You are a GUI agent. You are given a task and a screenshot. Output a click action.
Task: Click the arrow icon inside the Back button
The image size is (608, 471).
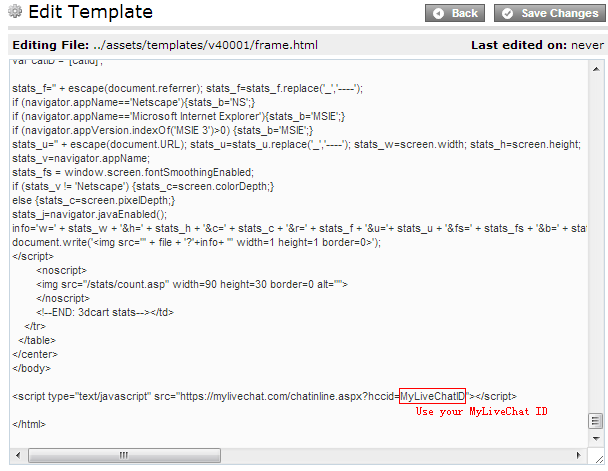tap(436, 13)
